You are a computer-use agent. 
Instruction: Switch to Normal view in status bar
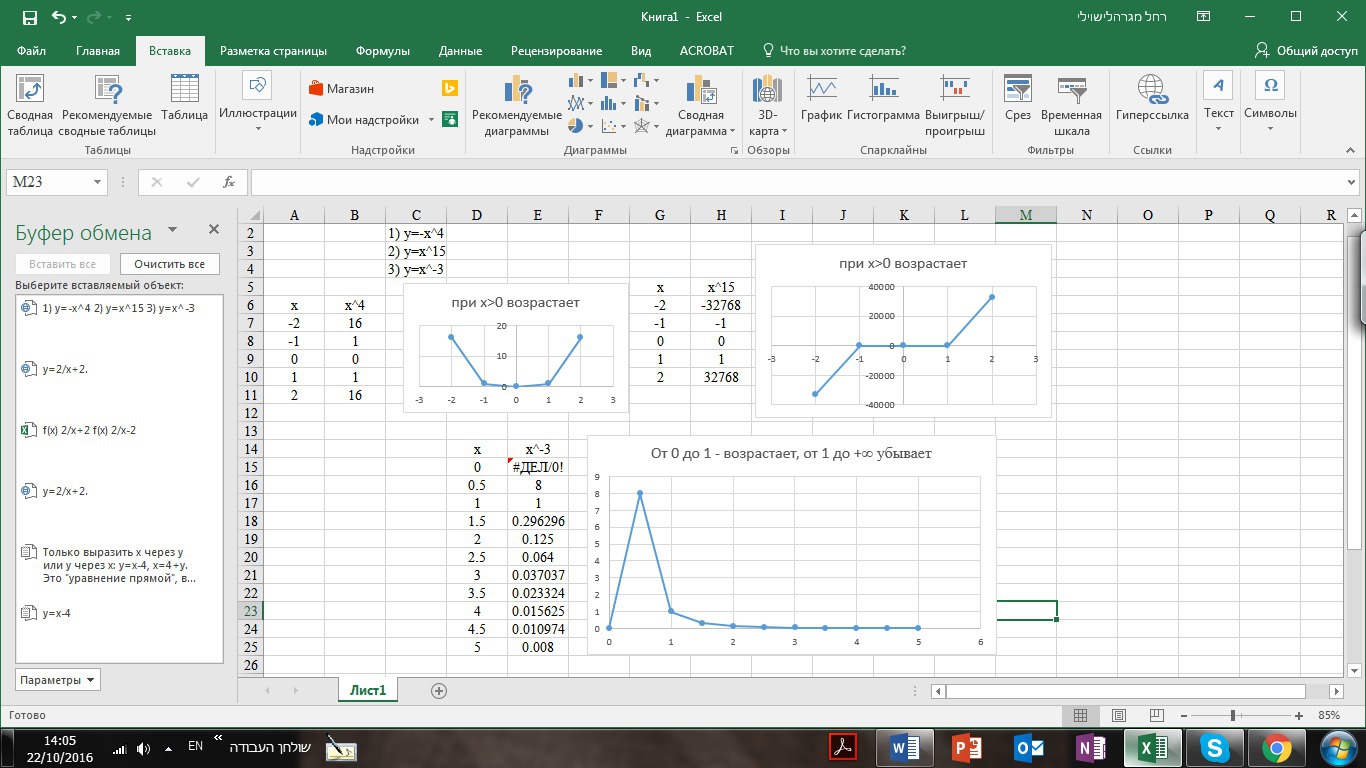coord(1080,716)
